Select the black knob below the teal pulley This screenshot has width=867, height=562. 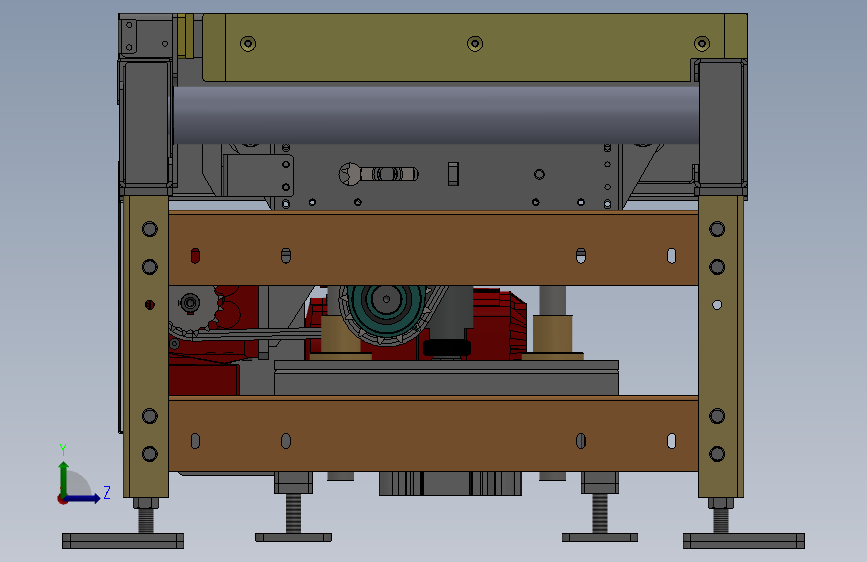[x=447, y=348]
